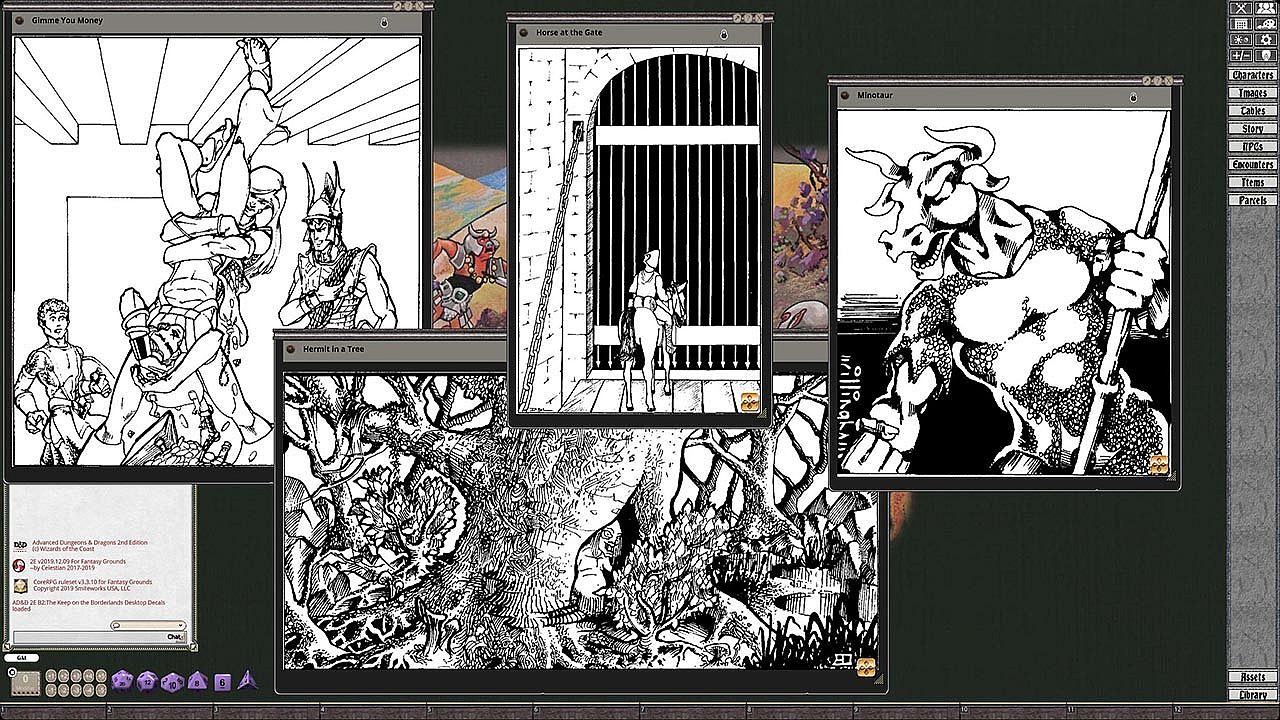
Task: Open the Characters list
Action: 1253,75
